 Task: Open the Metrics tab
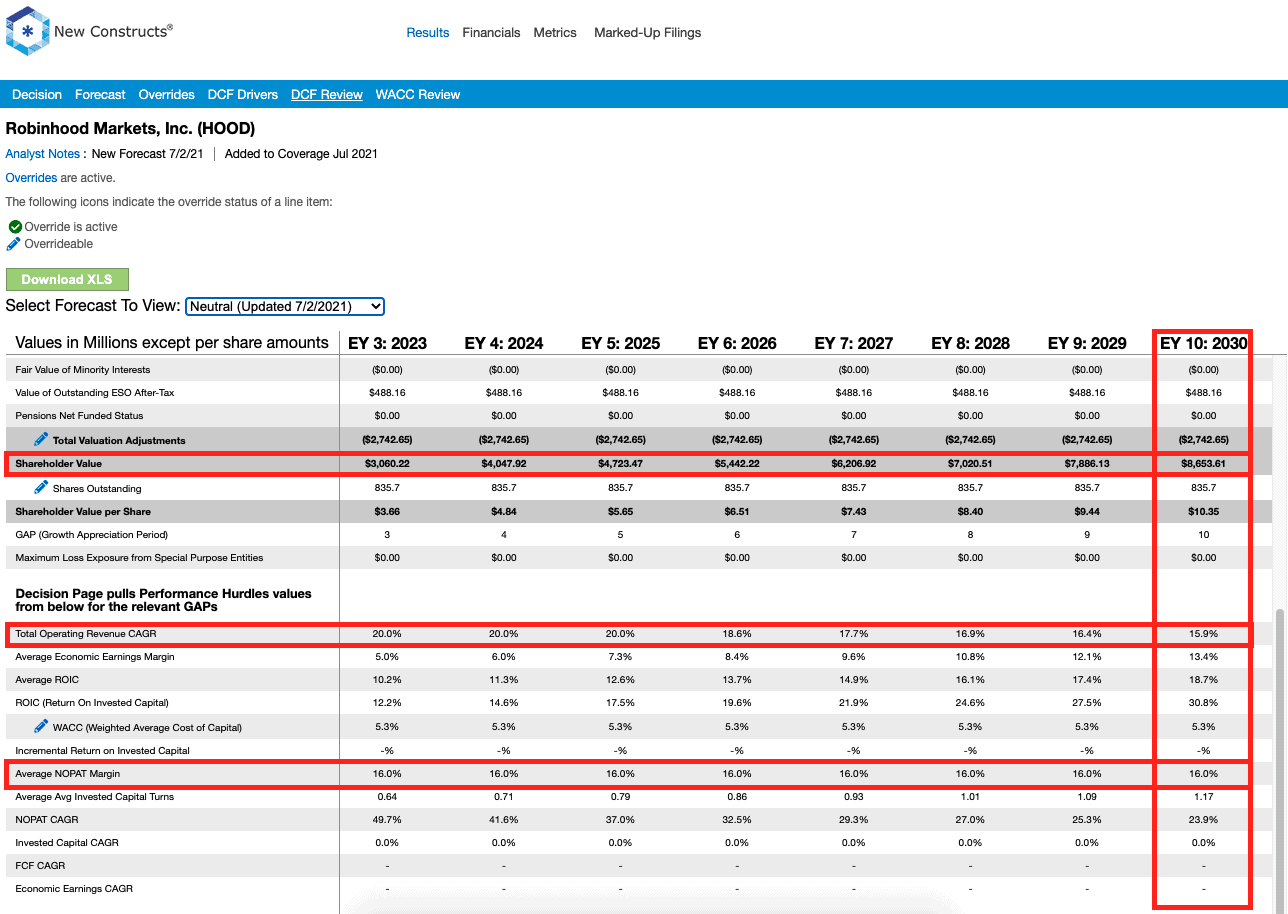coord(555,33)
